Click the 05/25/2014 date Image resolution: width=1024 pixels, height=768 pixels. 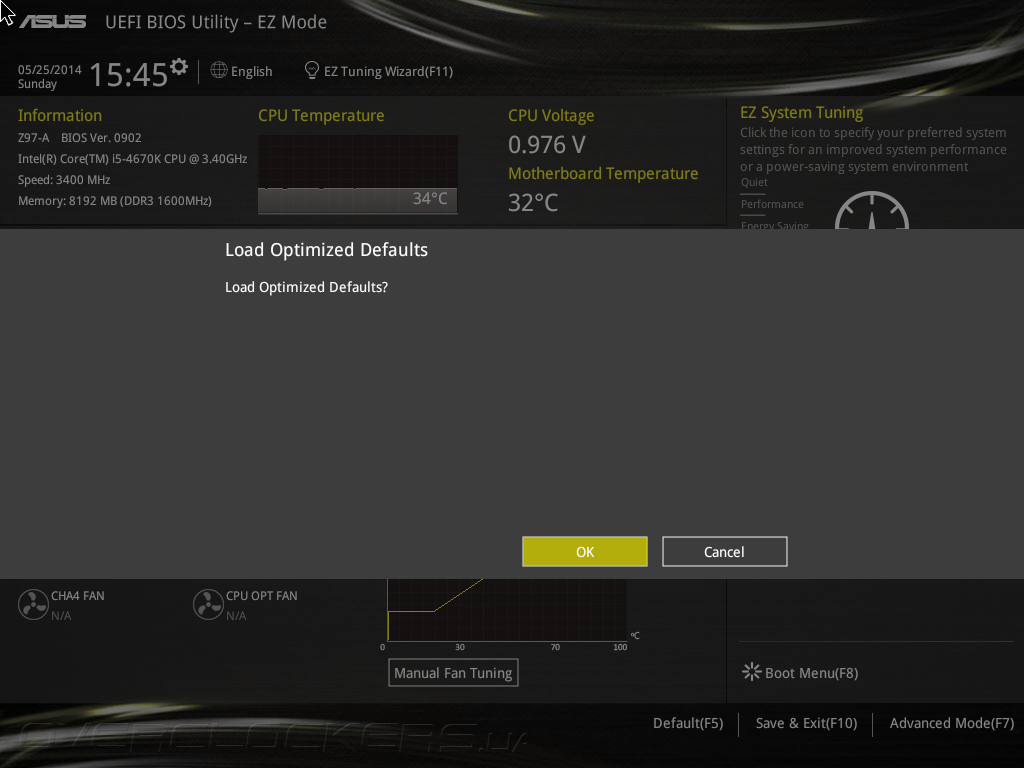50,69
